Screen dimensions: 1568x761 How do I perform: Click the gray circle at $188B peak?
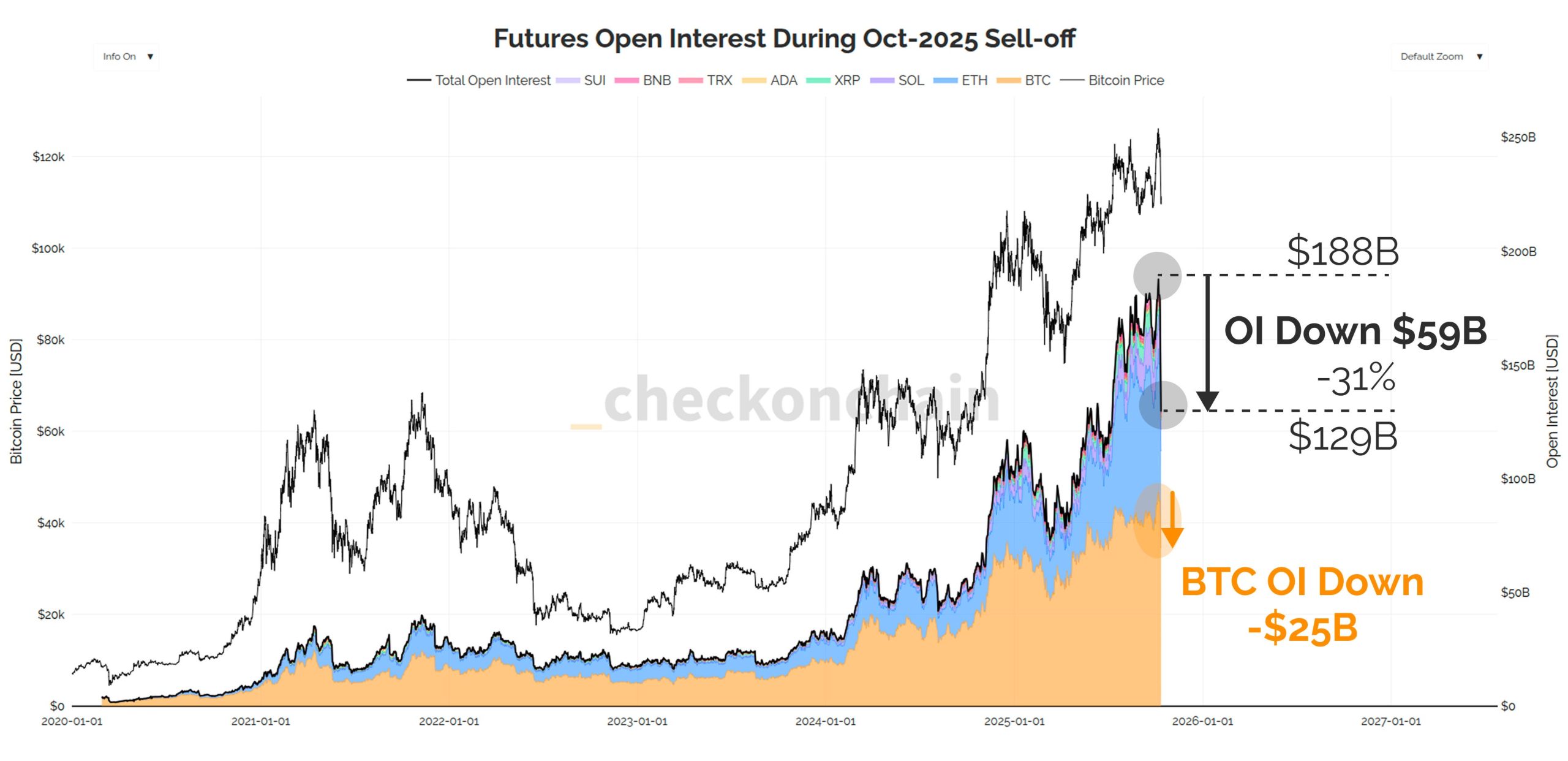(x=1157, y=276)
